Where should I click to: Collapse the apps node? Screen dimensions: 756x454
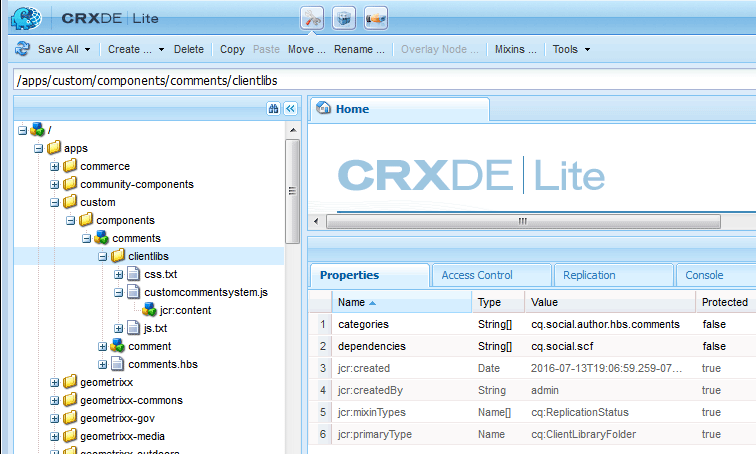click(39, 148)
